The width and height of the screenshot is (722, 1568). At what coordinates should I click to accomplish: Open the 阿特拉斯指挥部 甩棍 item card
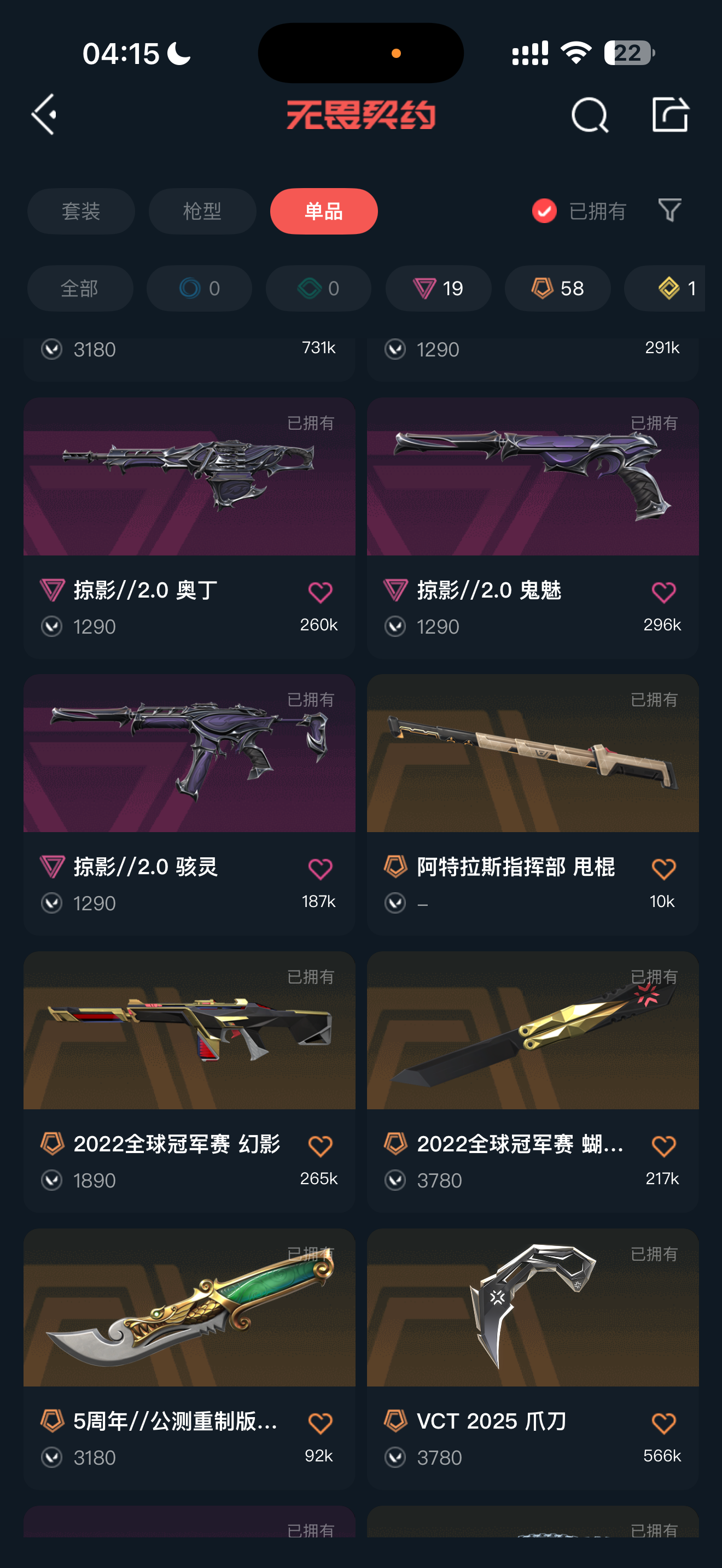click(533, 804)
